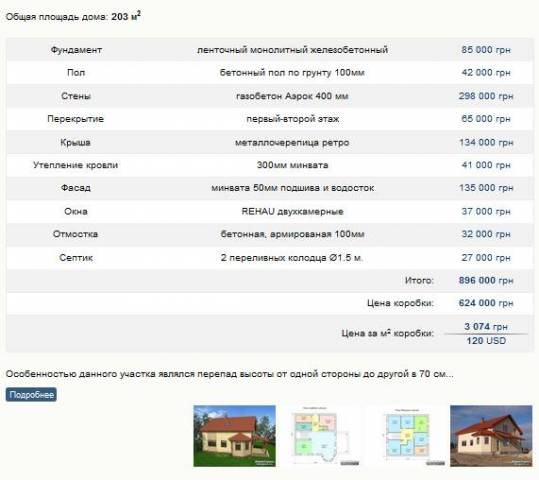This screenshot has width=539, height=480.
Task: Select the Отмостка row label
Action: tap(76, 234)
